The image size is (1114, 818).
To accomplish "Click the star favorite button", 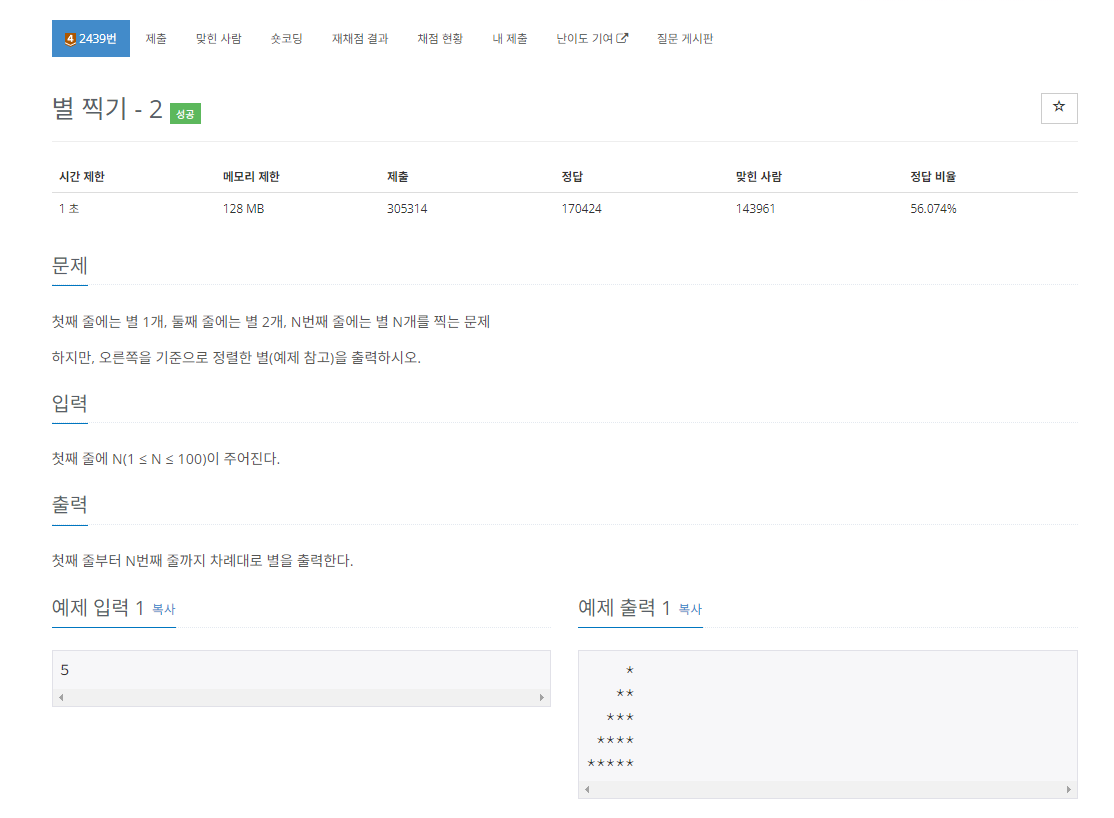I will (1059, 108).
